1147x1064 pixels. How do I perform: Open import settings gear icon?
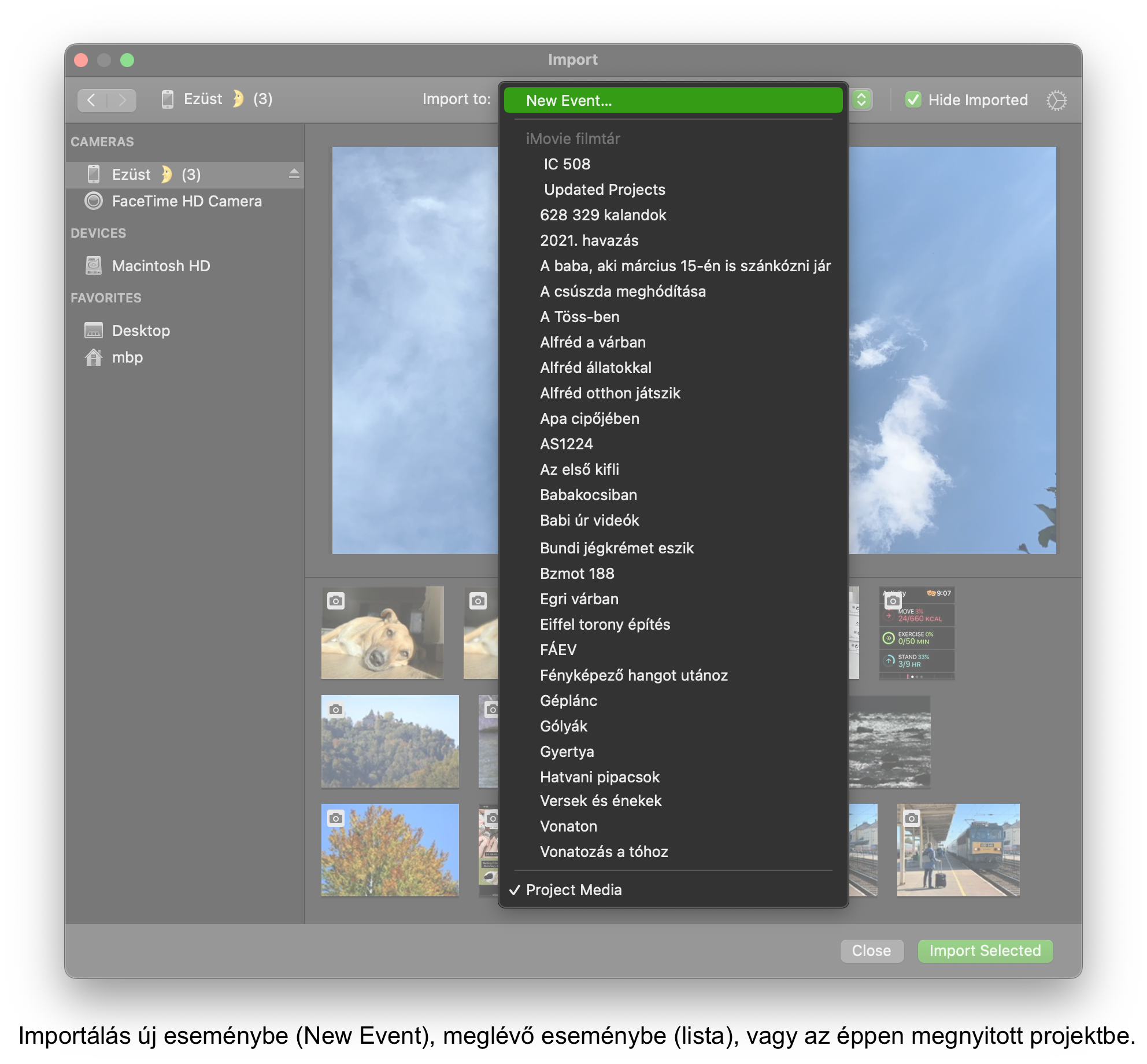tap(1056, 100)
